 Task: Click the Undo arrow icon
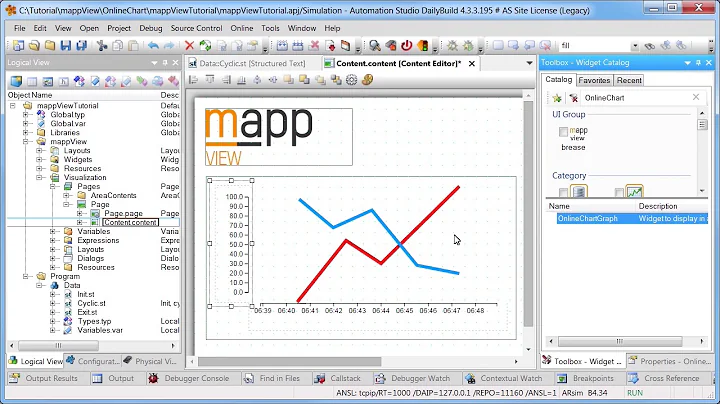tap(153, 45)
